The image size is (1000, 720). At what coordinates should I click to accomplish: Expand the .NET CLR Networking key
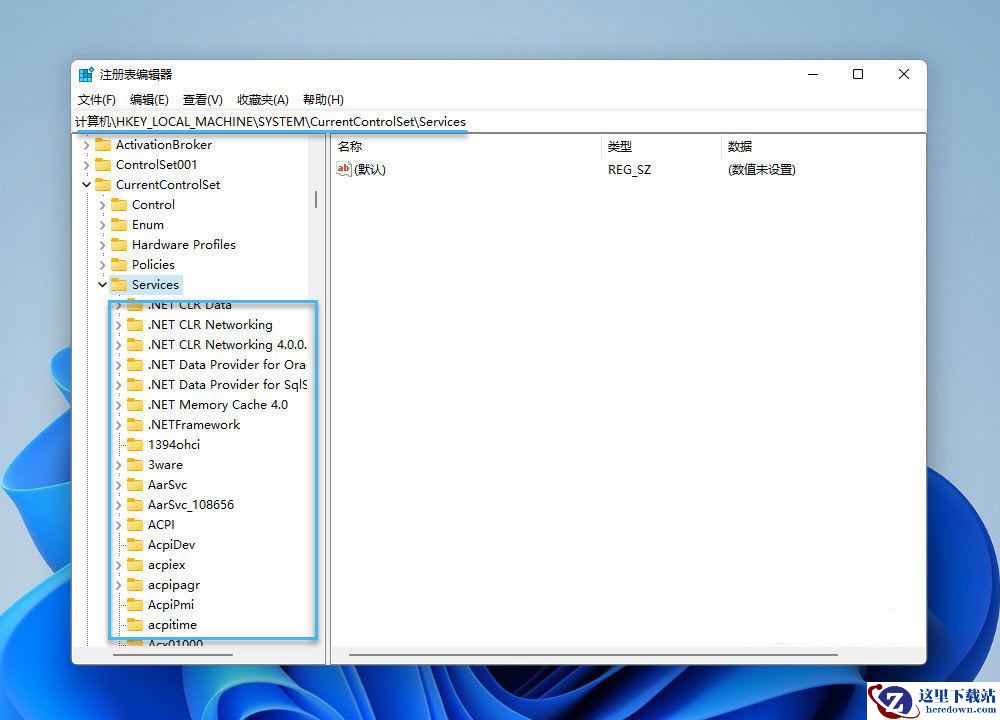point(119,325)
